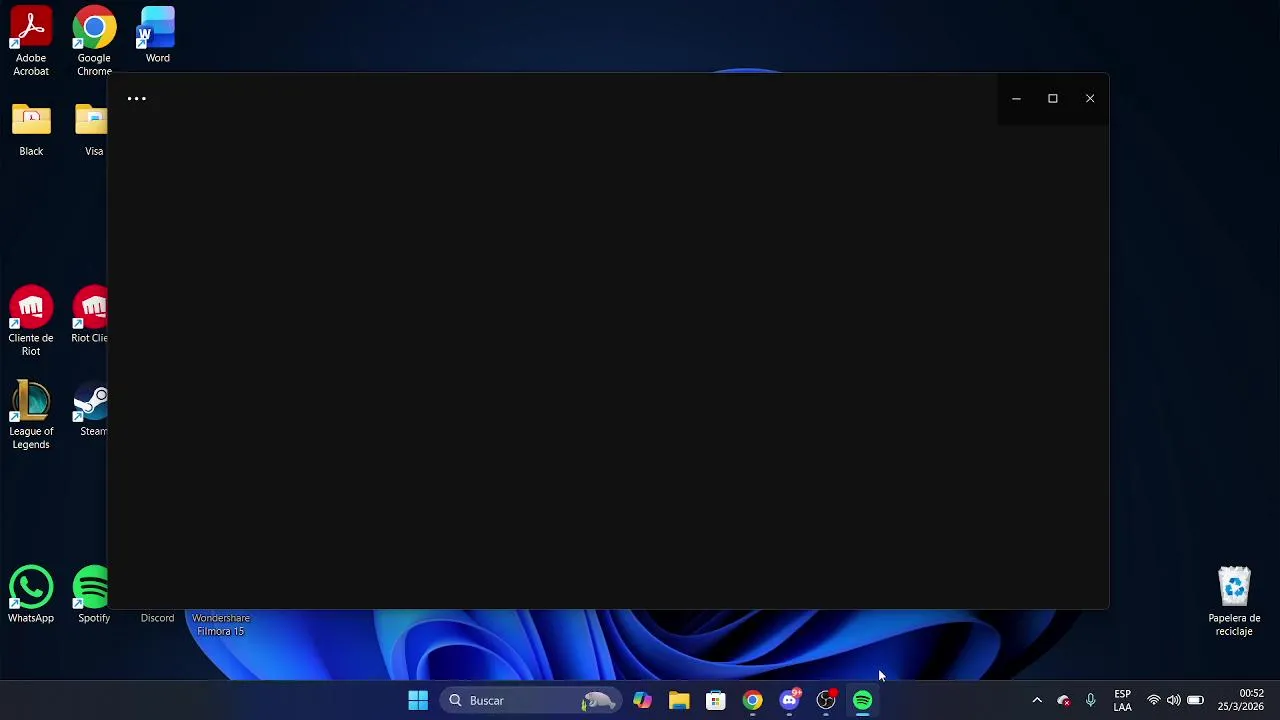Image resolution: width=1280 pixels, height=720 pixels.
Task: Click the volume speaker tray icon
Action: pyautogui.click(x=1174, y=701)
